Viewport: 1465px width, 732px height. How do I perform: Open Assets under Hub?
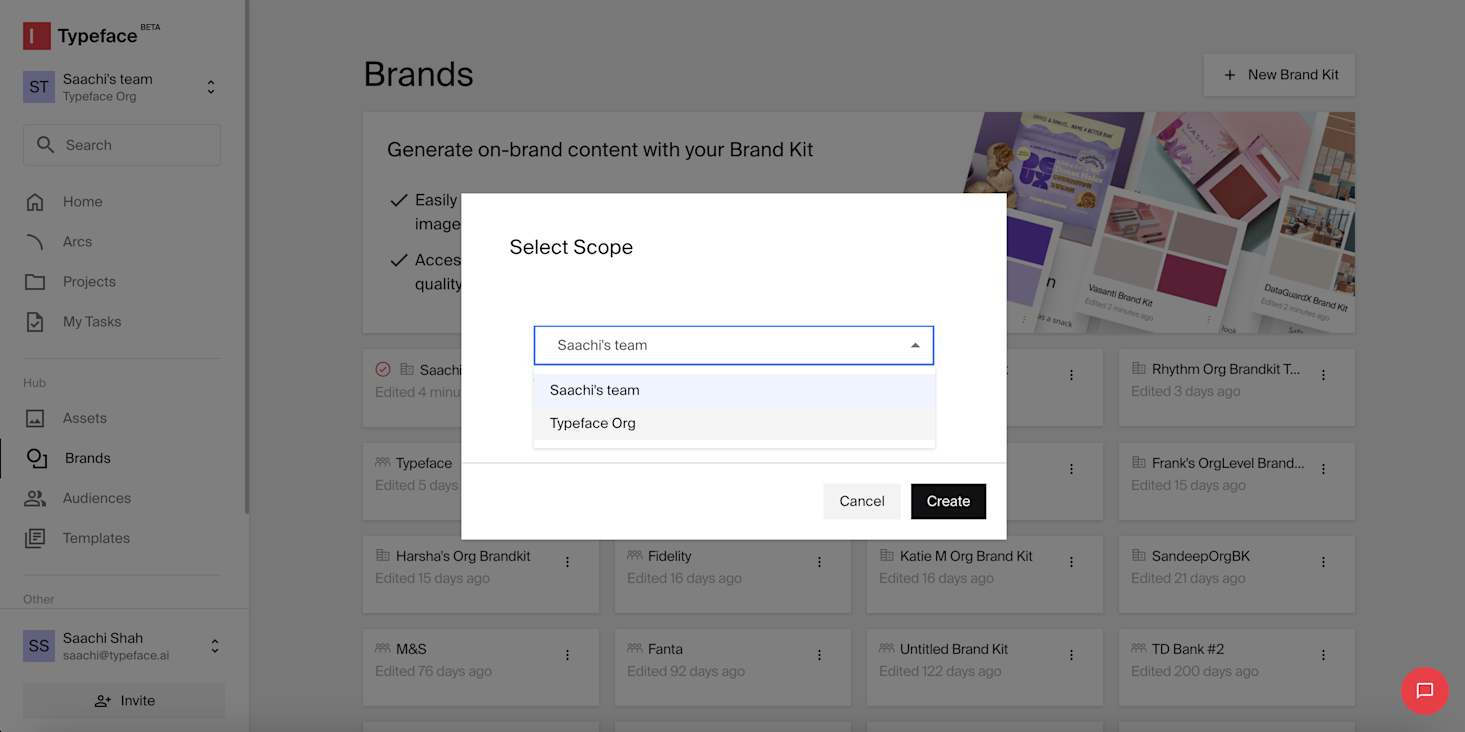point(85,418)
